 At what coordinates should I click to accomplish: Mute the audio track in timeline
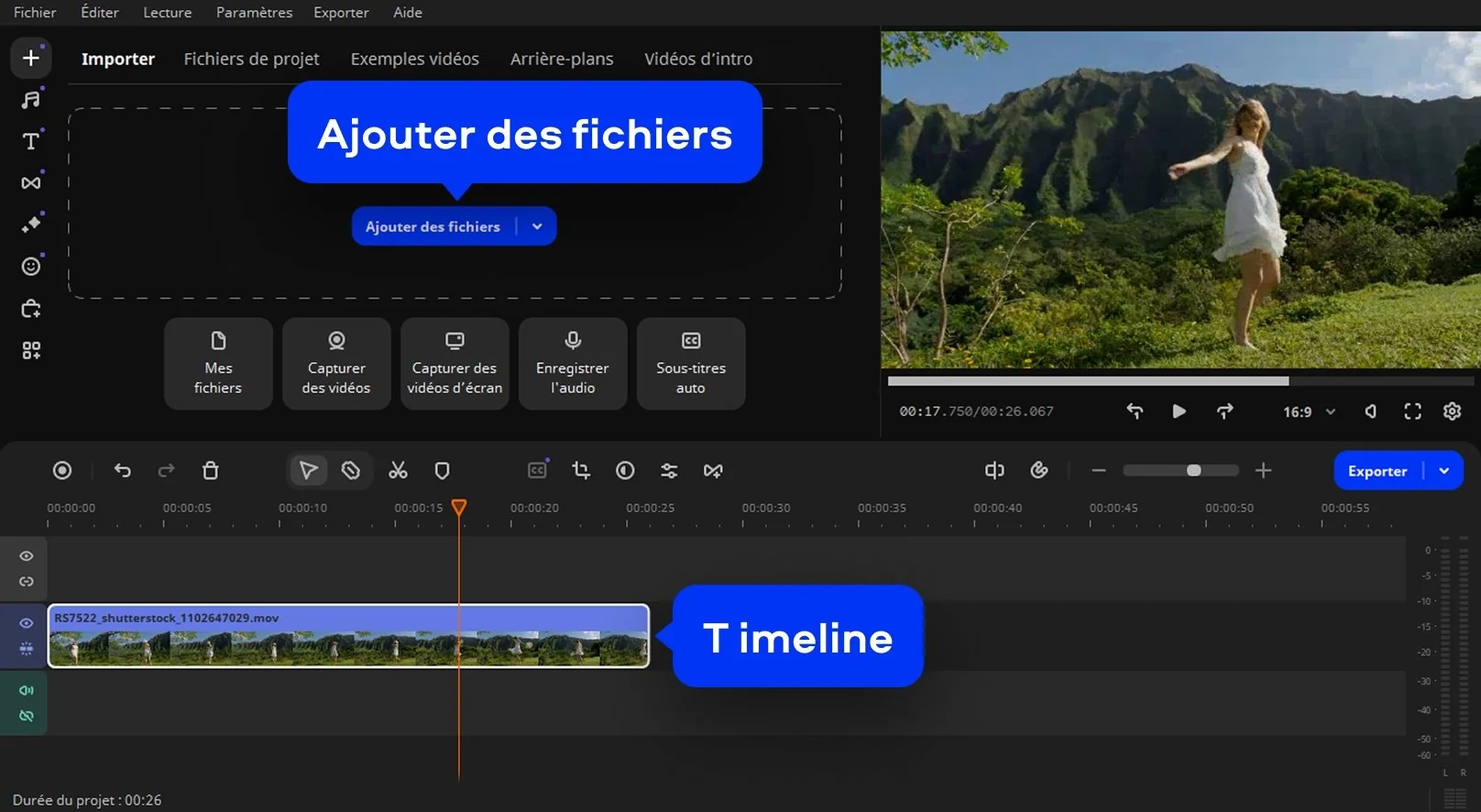point(27,690)
